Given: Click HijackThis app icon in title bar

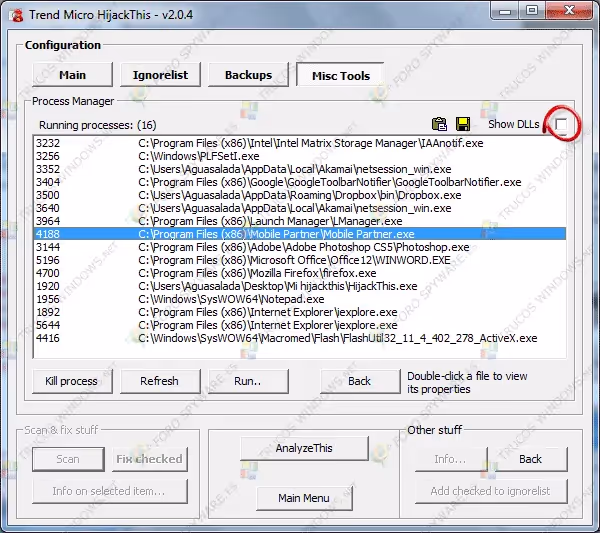Looking at the screenshot, I should (16, 15).
